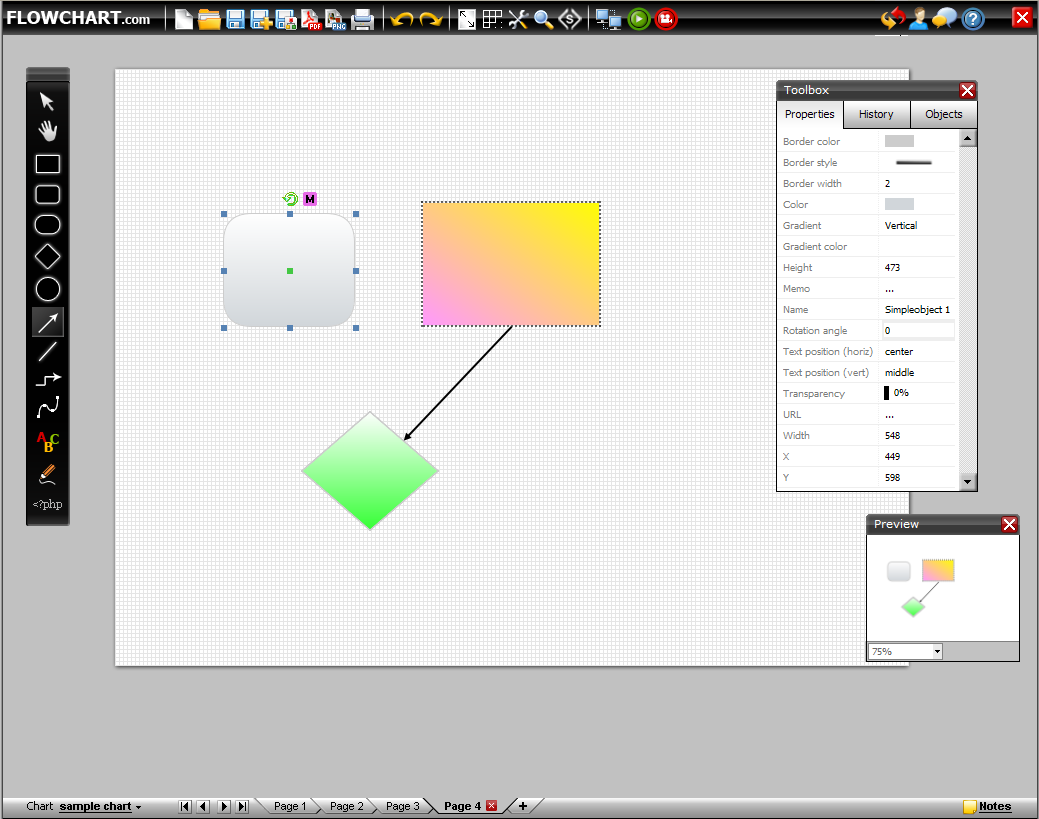Switch to the History tab
The image size is (1039, 819).
tap(876, 114)
